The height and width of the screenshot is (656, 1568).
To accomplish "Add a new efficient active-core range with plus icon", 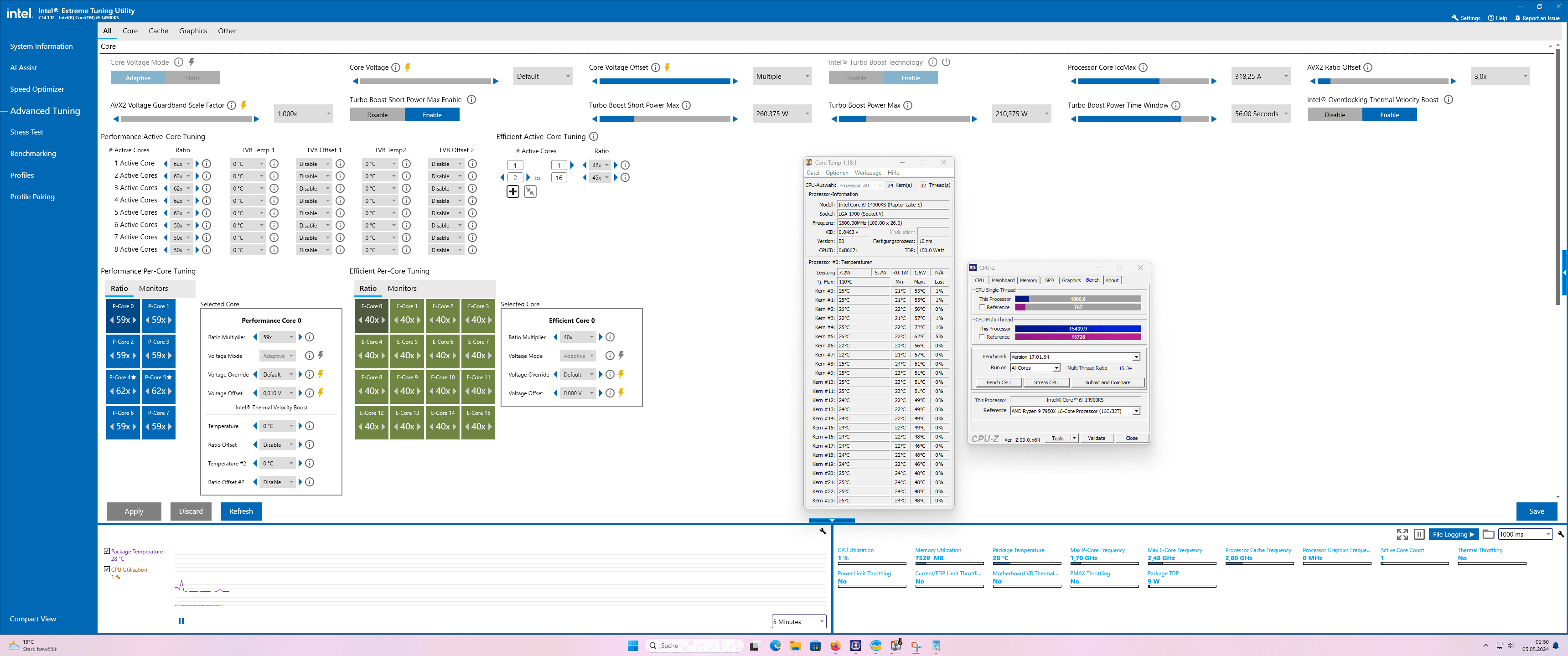I will pyautogui.click(x=512, y=191).
